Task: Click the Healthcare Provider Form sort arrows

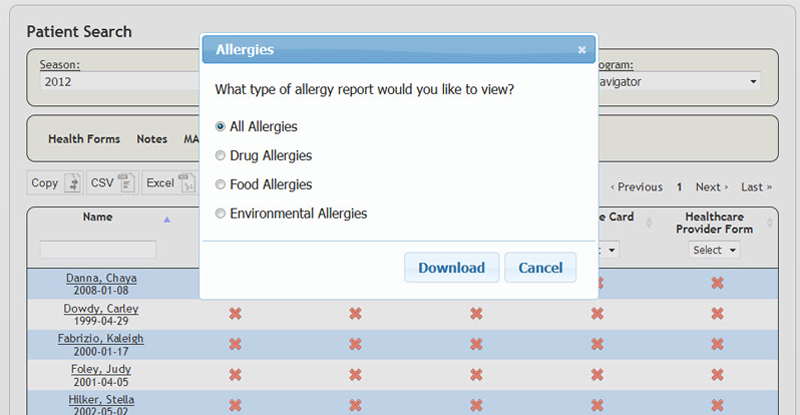Action: (770, 223)
